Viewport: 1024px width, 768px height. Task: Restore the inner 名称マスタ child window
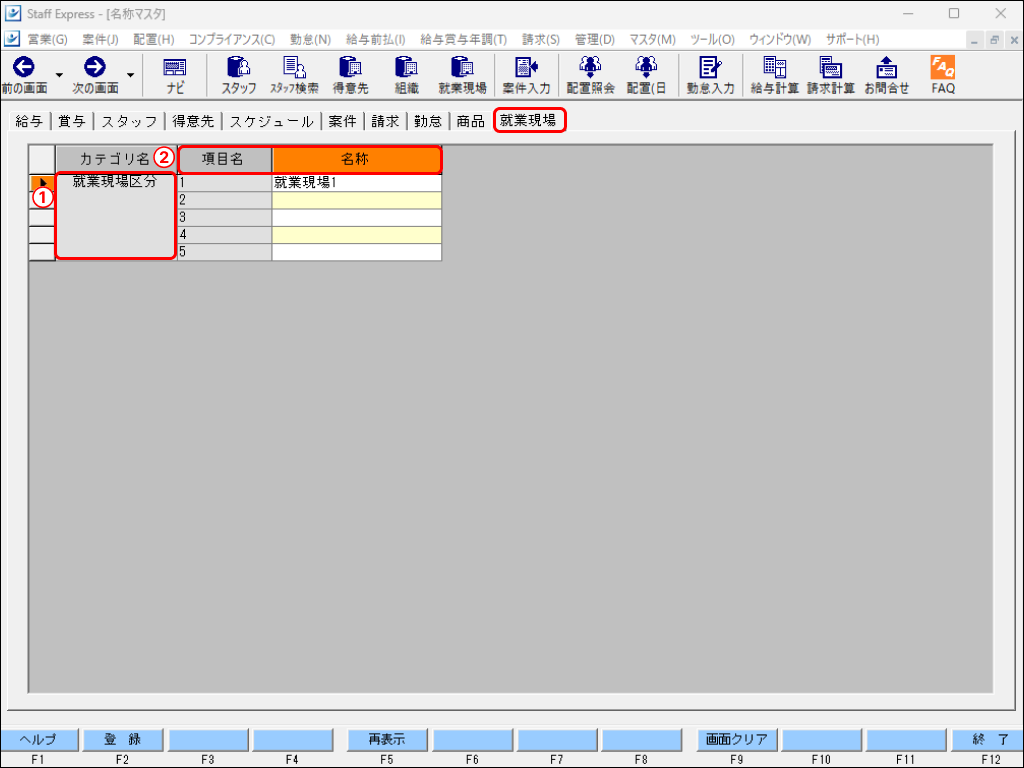[995, 40]
